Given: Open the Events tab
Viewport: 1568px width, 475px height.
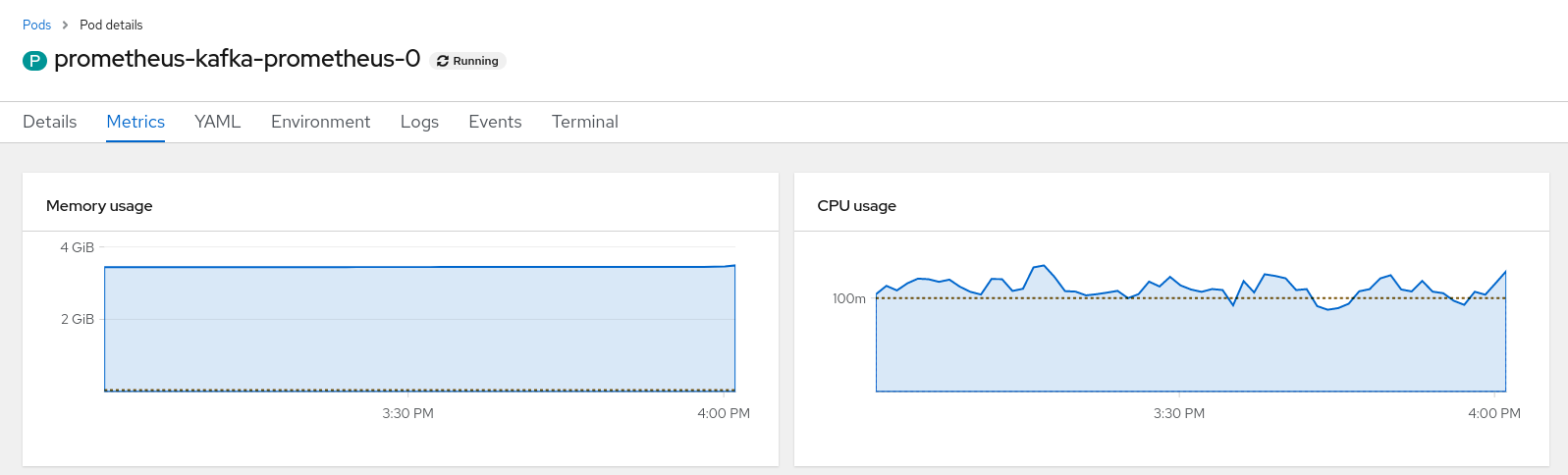Looking at the screenshot, I should coord(495,122).
